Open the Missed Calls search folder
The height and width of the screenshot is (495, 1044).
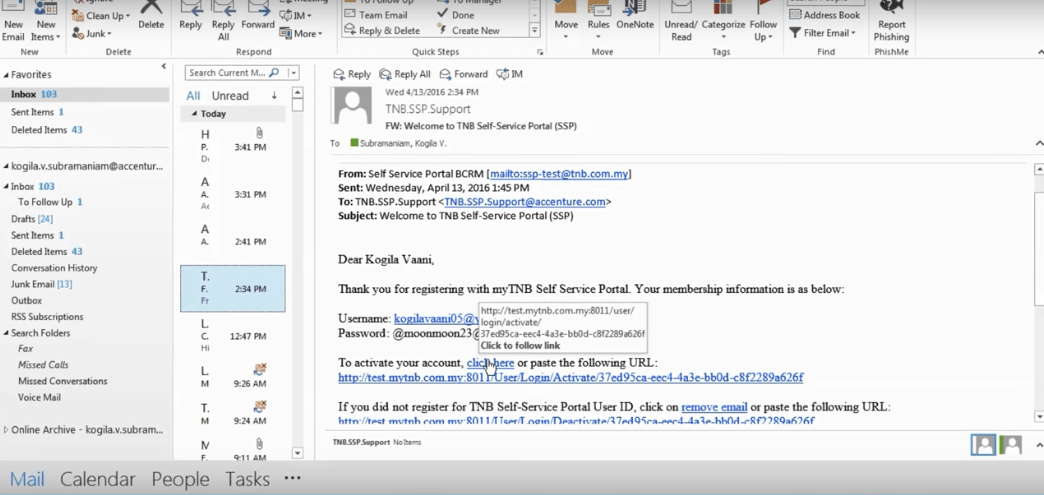pos(43,364)
